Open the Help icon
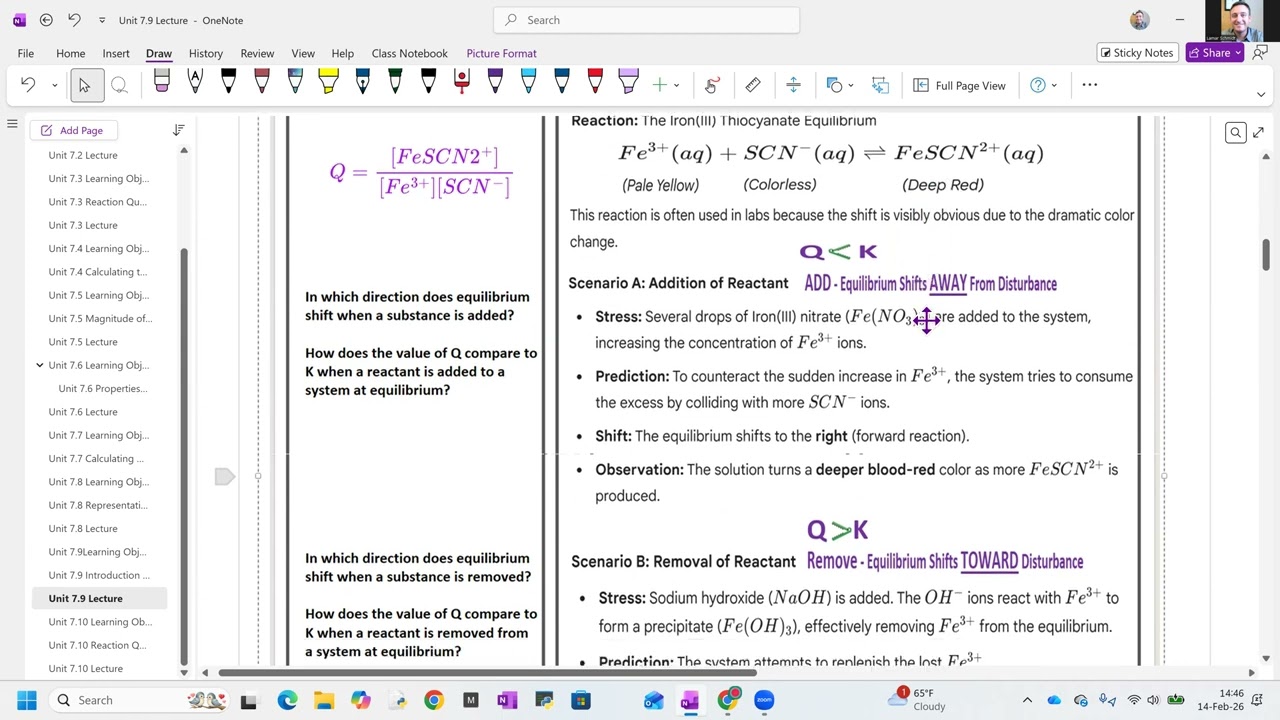1280x720 pixels. (x=1038, y=85)
